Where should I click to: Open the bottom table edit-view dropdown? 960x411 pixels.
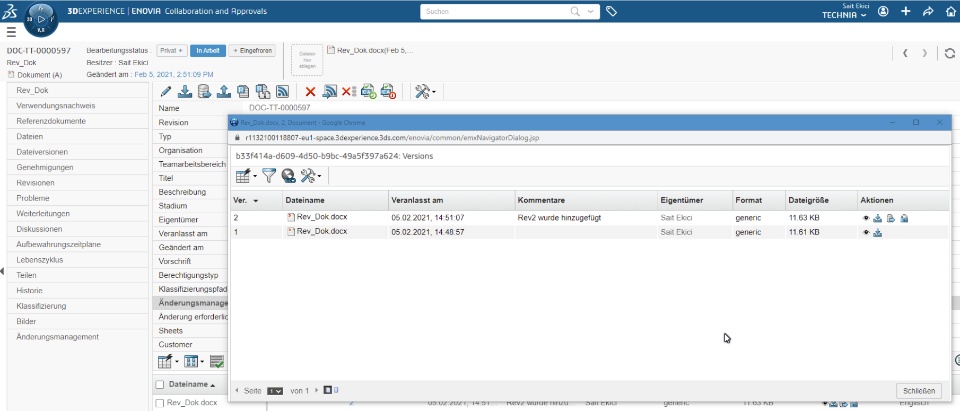click(x=168, y=361)
